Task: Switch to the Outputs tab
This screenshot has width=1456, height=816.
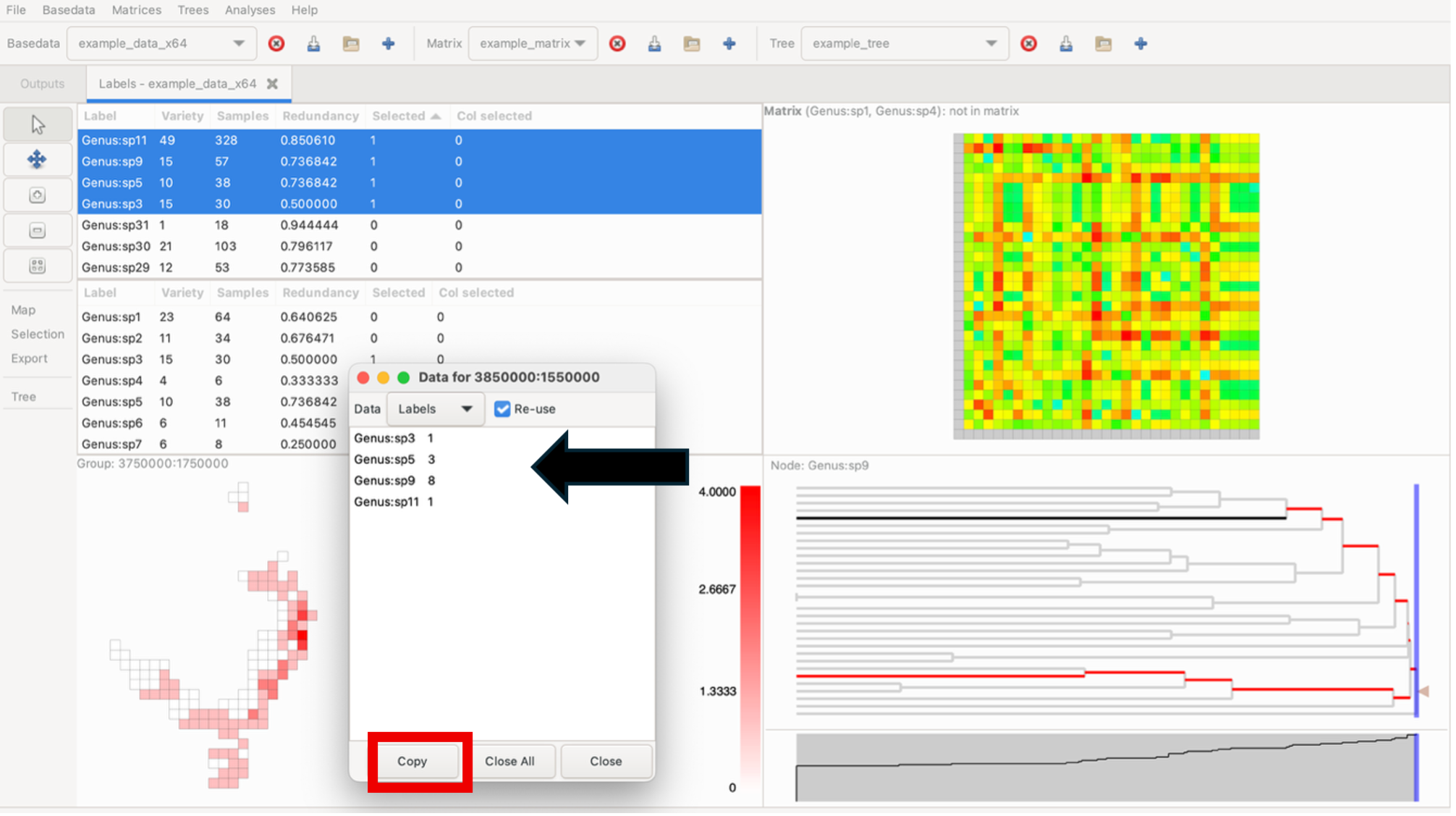Action: [43, 84]
